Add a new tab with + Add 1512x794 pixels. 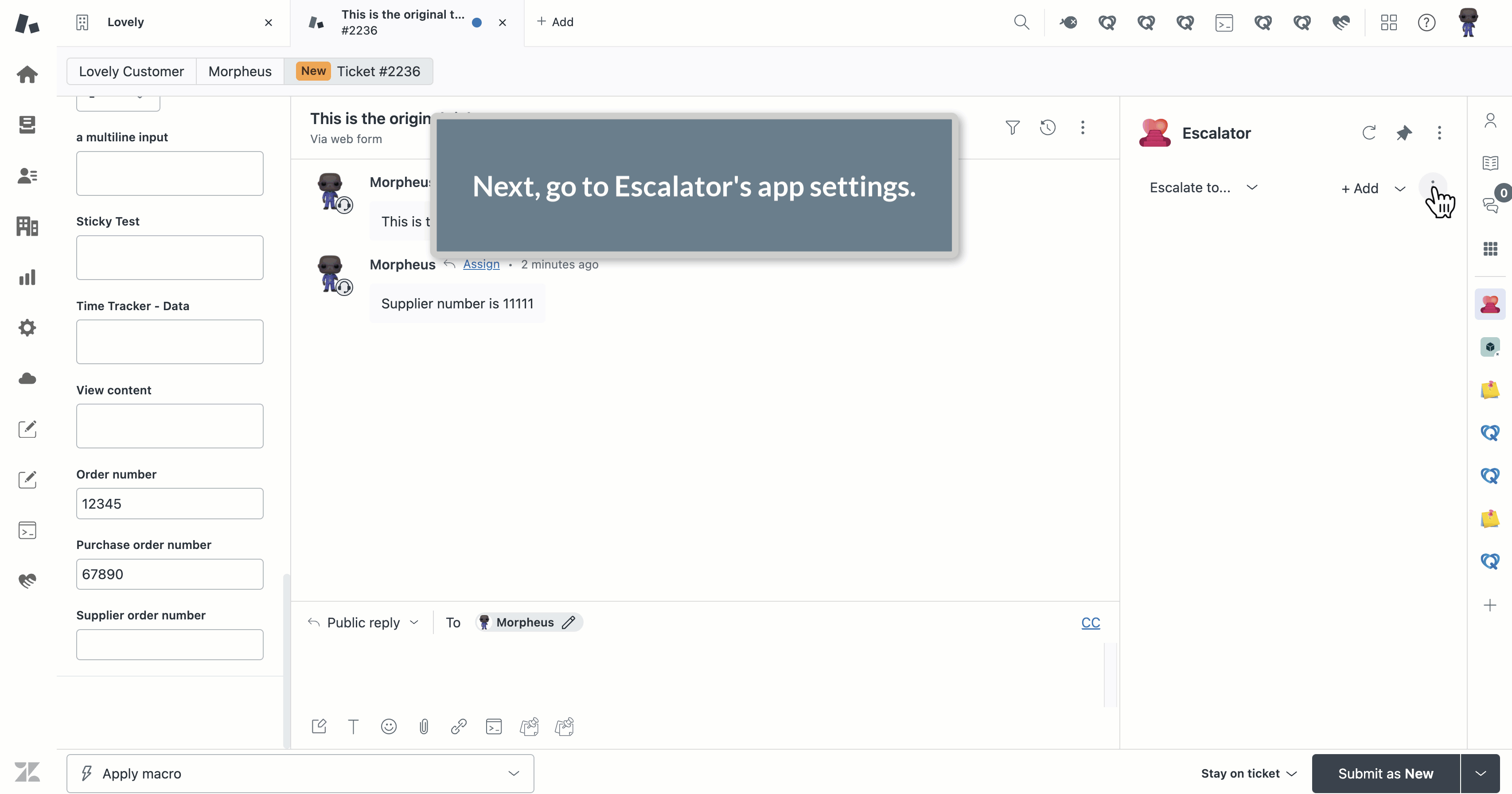555,22
